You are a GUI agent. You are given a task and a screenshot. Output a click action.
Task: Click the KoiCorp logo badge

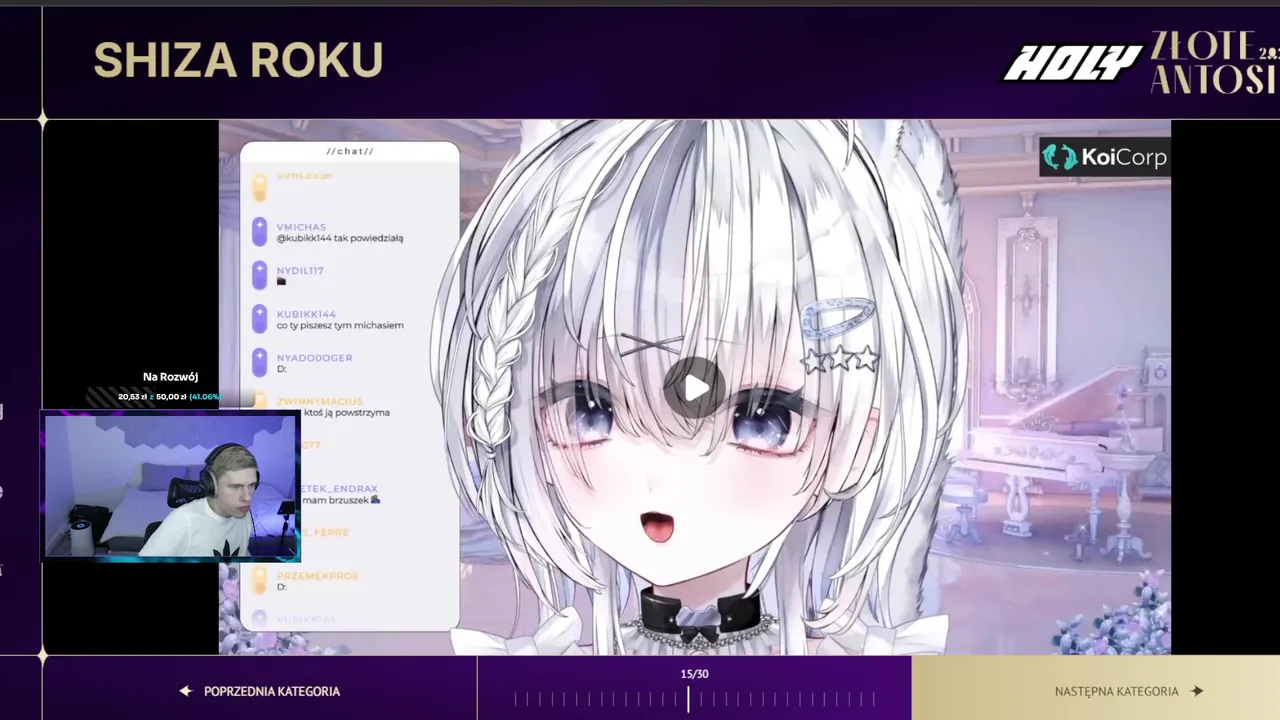[x=1104, y=157]
